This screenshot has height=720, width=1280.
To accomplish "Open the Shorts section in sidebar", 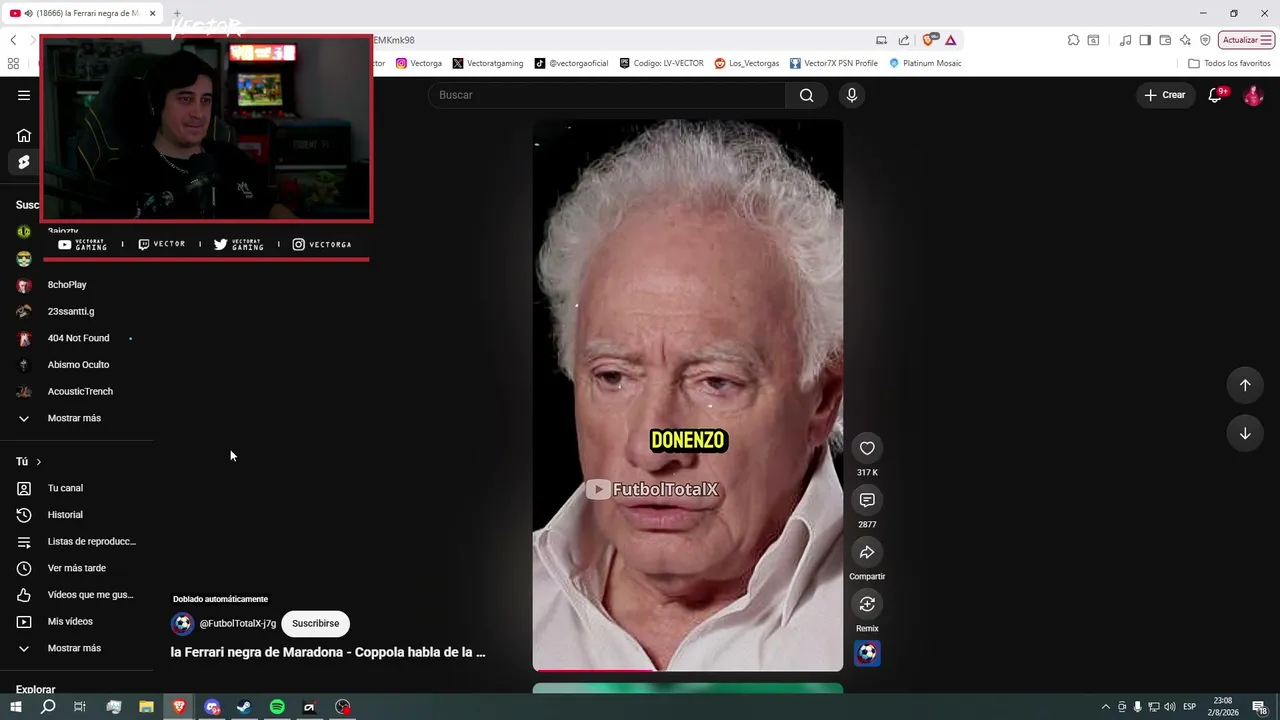I will coord(24,162).
